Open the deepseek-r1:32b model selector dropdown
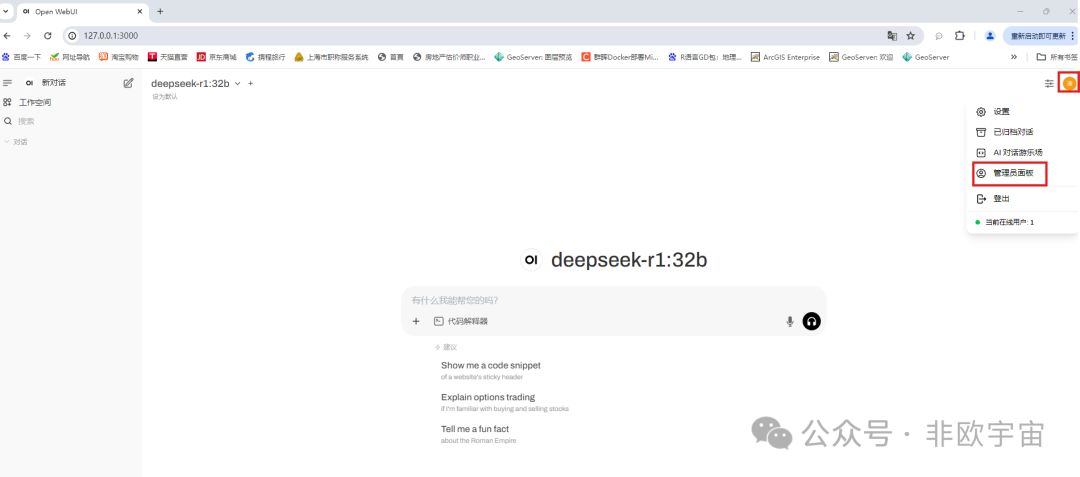1080x477 pixels. 196,83
